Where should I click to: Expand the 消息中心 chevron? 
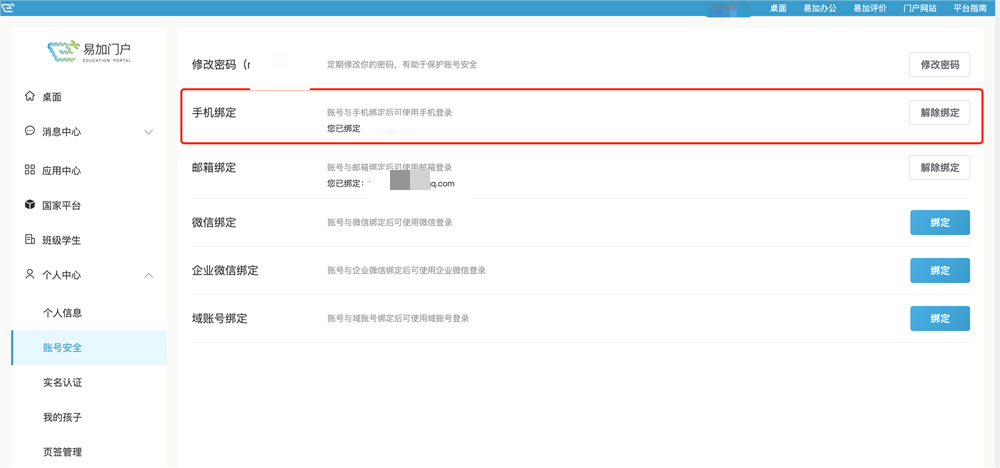click(x=149, y=132)
